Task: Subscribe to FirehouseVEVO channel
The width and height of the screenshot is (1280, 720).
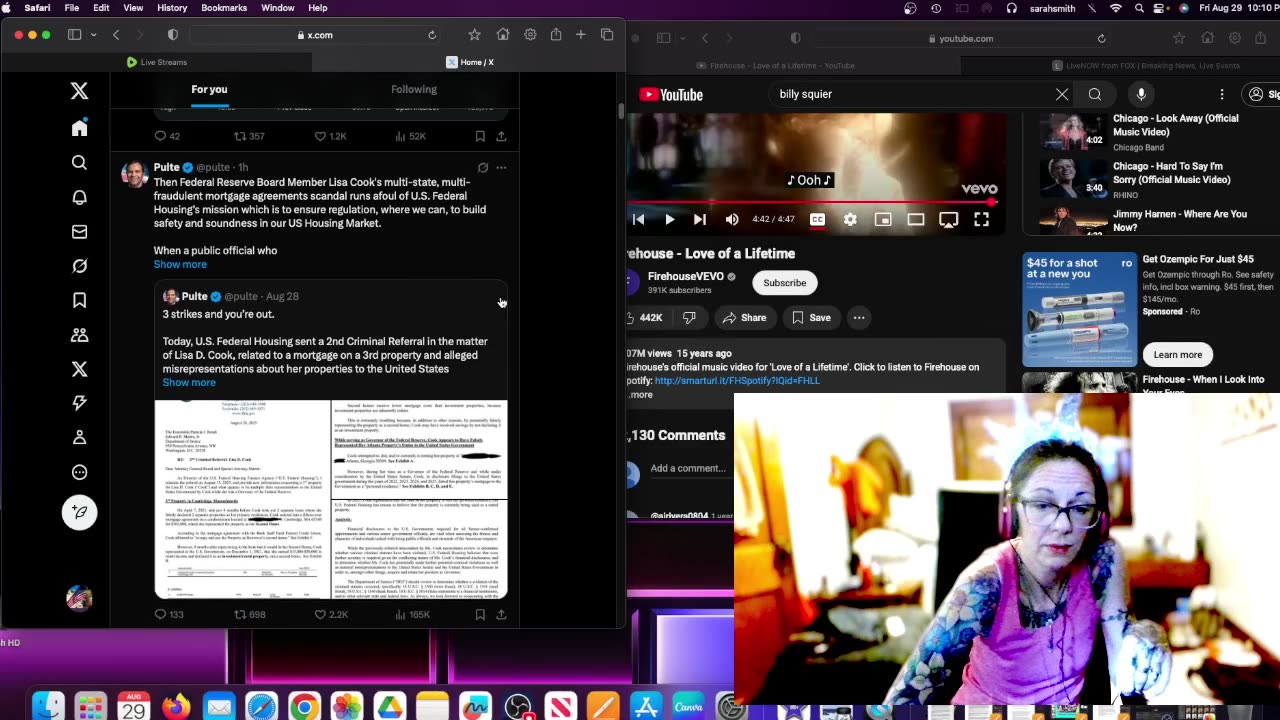Action: [x=785, y=283]
